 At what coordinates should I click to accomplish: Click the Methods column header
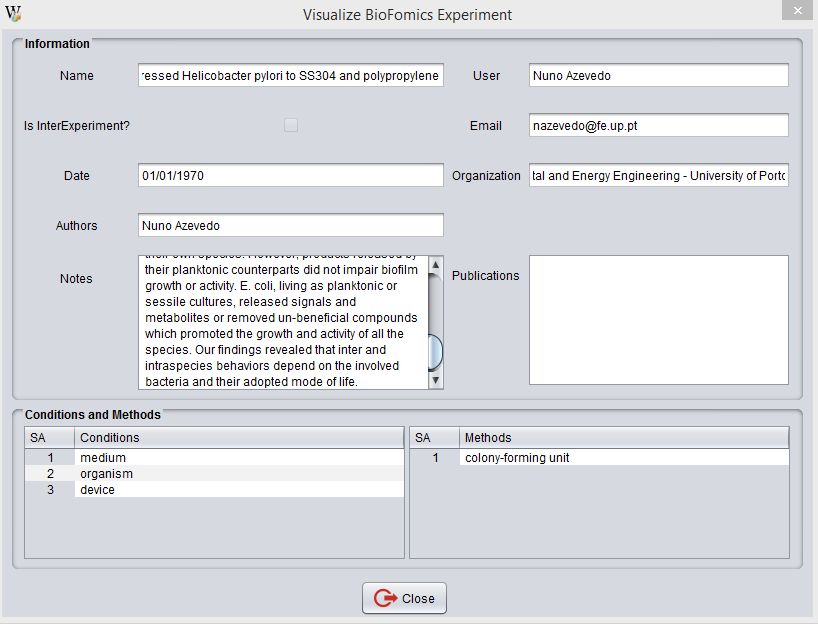click(x=624, y=438)
